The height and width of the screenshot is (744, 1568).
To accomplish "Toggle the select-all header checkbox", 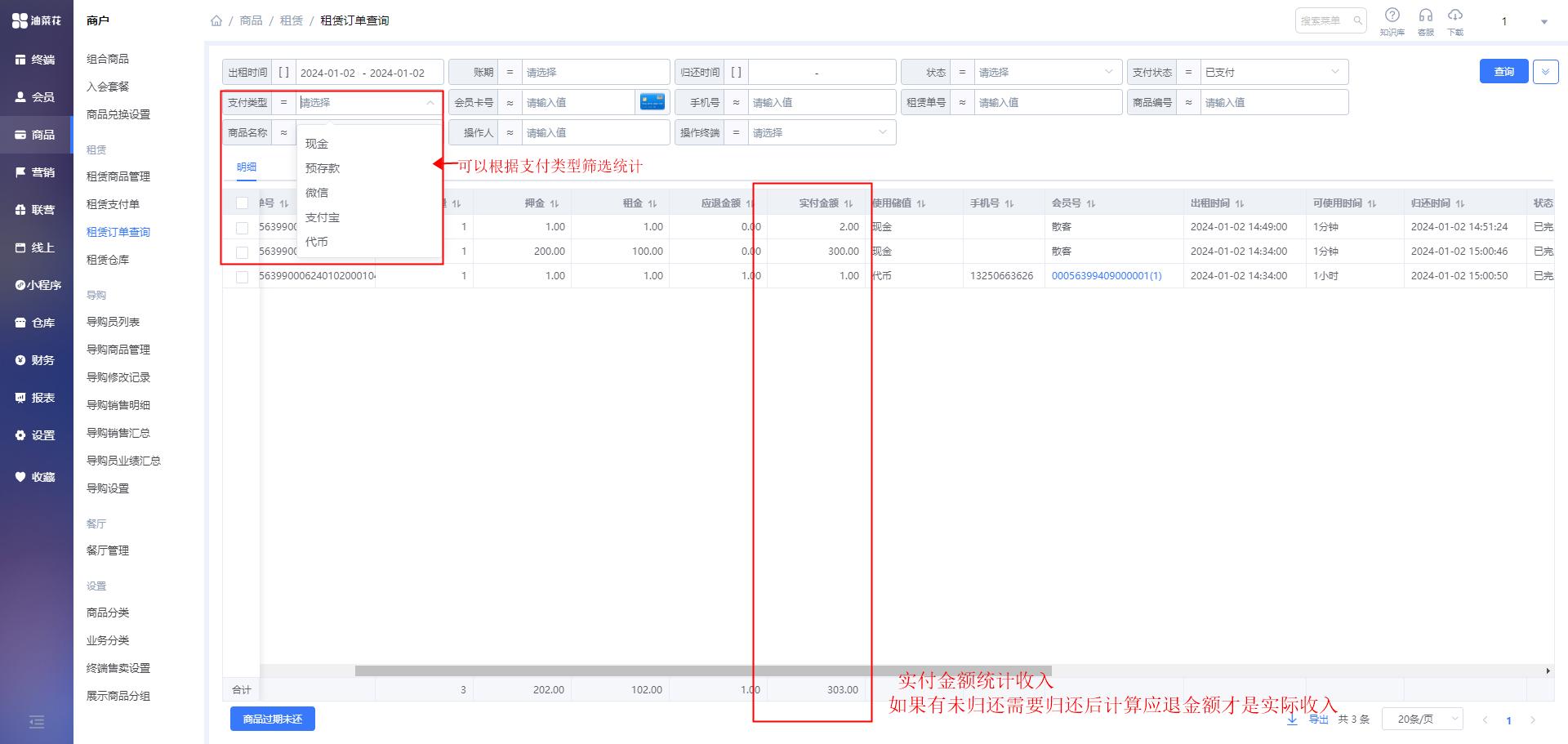I will click(x=242, y=203).
